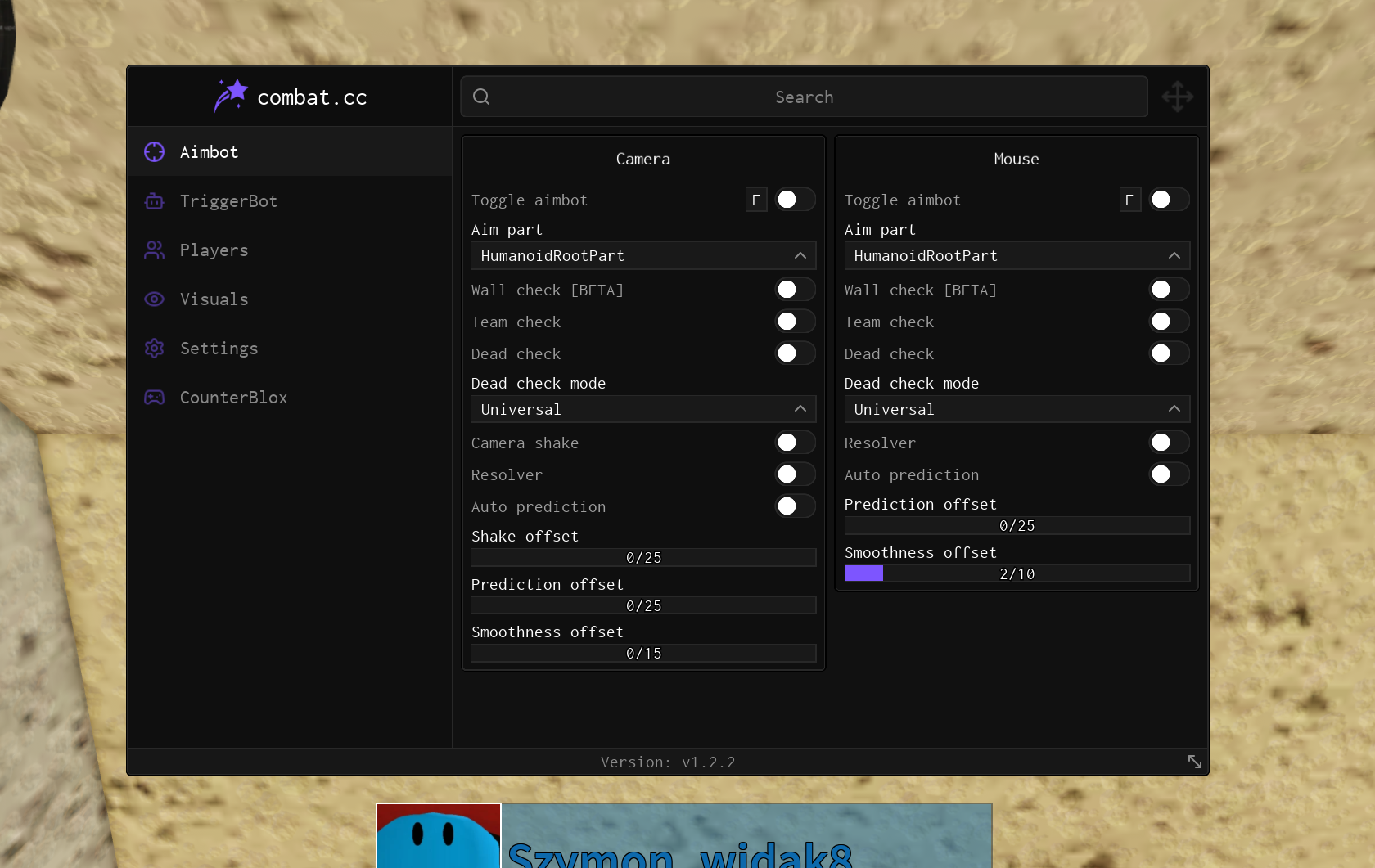Enable the Camera shake toggle
This screenshot has width=1375, height=868.
795,443
